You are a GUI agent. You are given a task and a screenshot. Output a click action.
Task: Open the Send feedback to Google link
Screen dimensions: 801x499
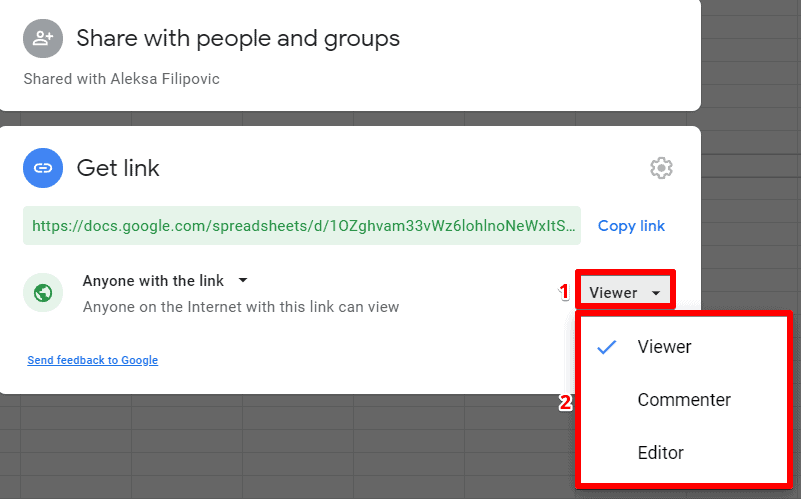click(x=92, y=360)
